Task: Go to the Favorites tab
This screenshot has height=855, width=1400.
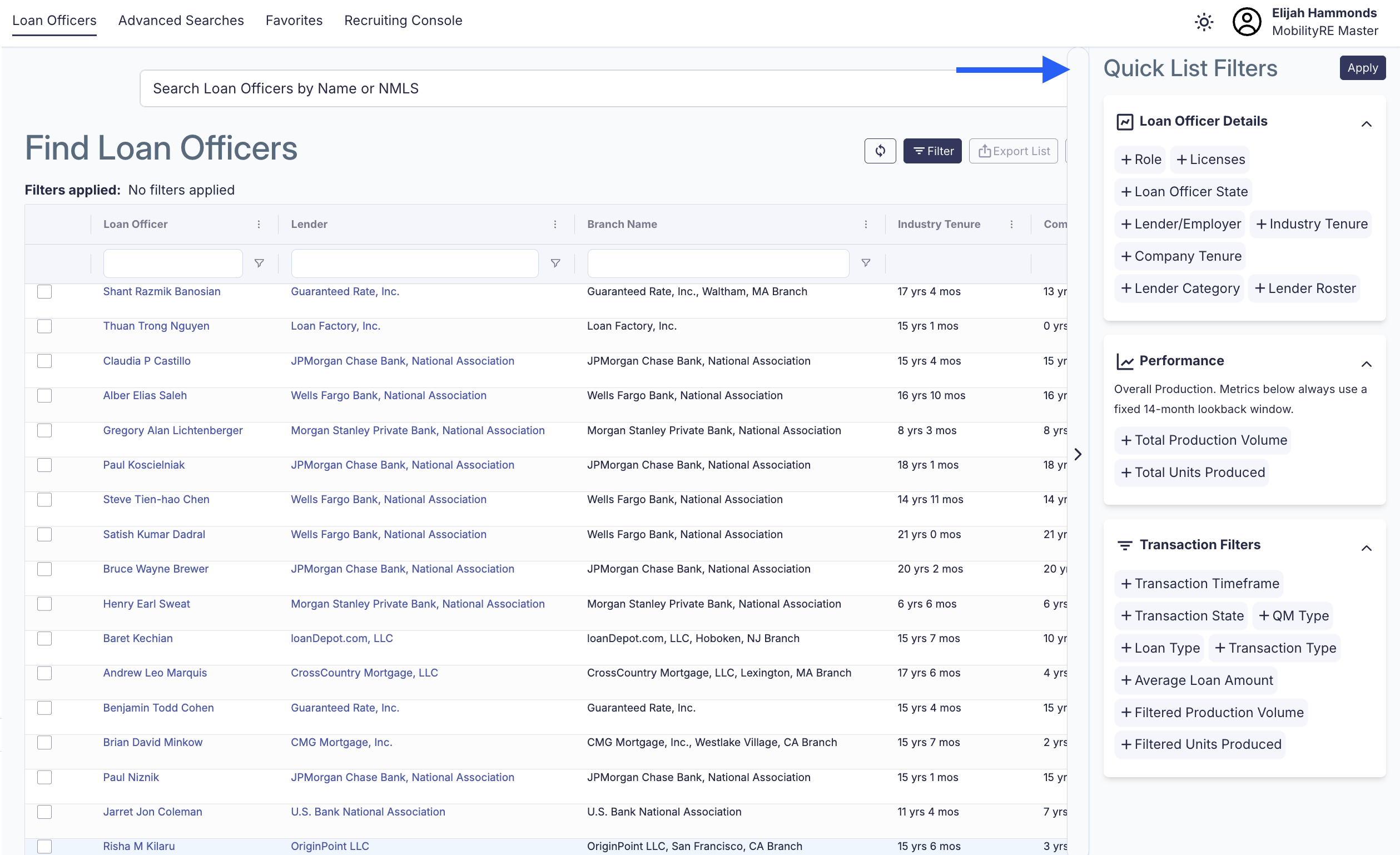Action: coord(294,21)
